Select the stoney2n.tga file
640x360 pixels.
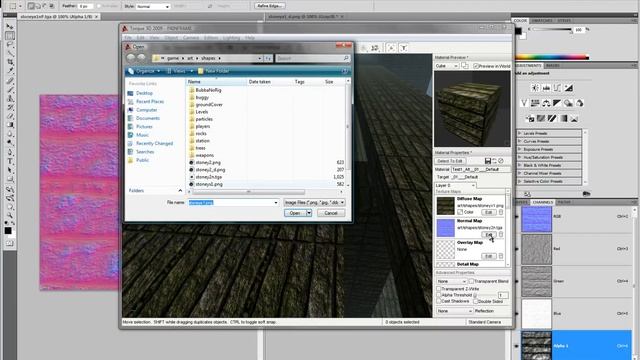coord(209,177)
